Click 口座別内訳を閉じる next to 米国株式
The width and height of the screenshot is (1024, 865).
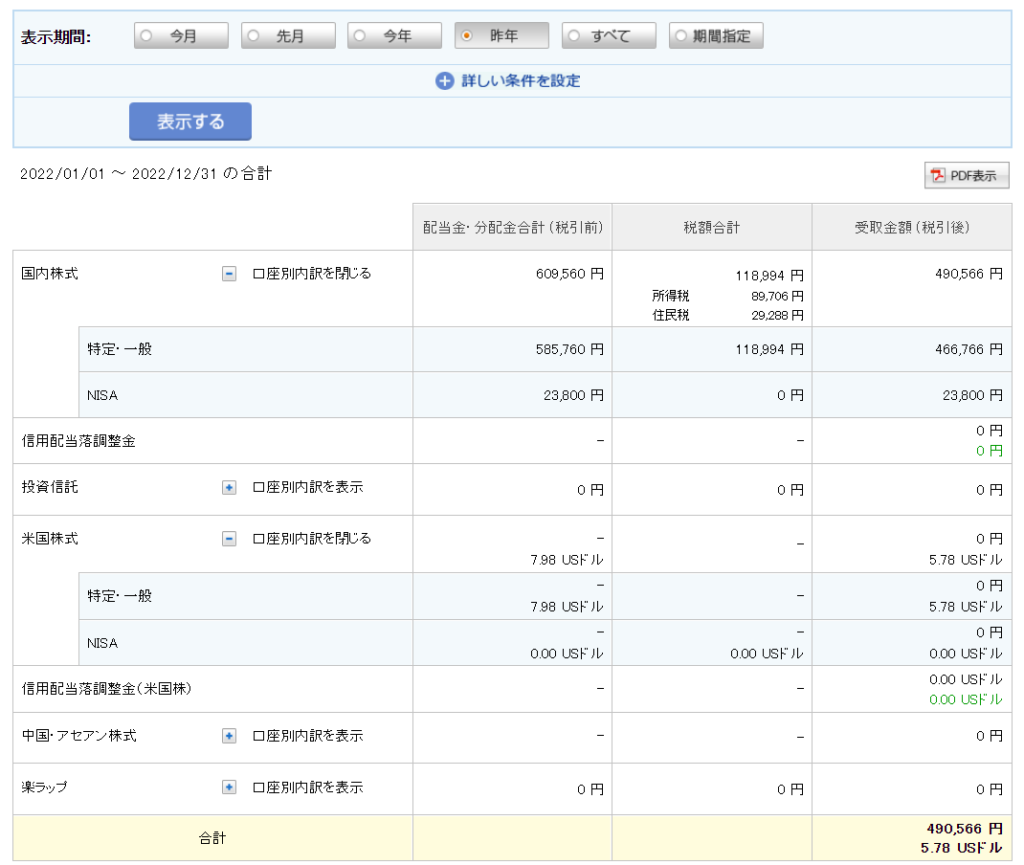[x=311, y=539]
